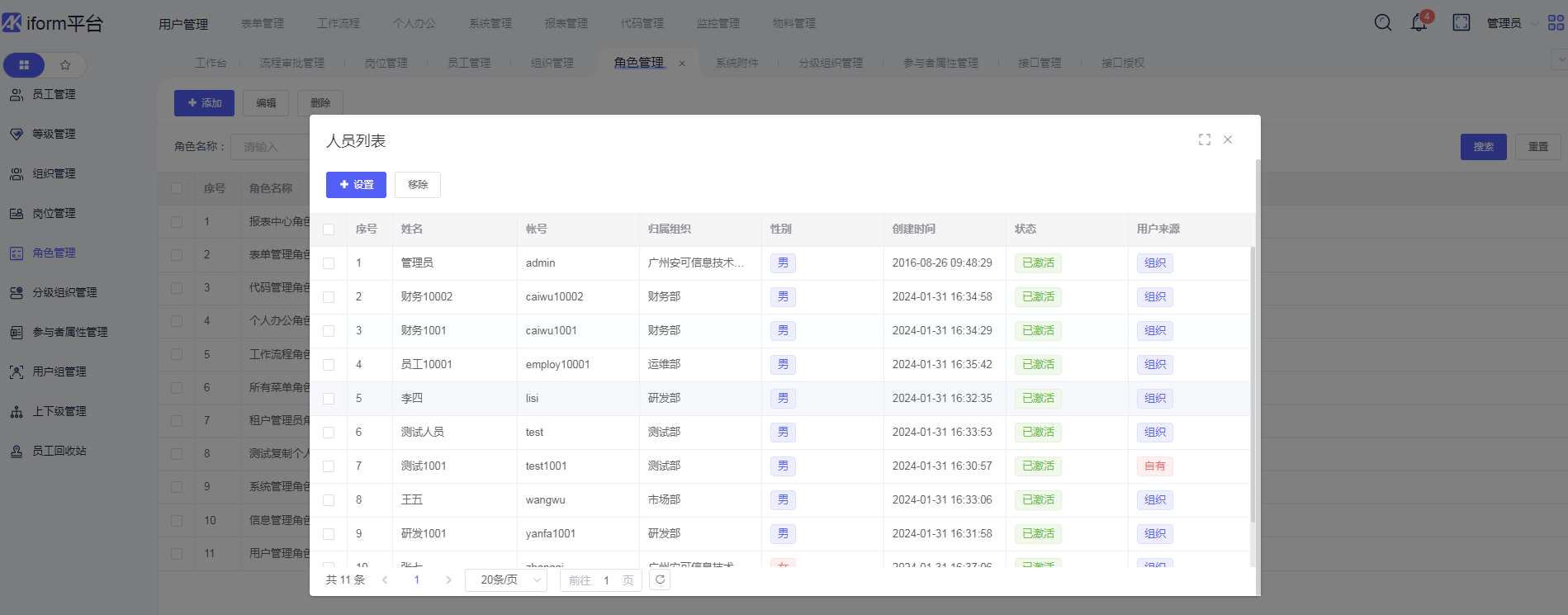Toggle fullscreen icon in top header
Screen dimensions: 1568x615
click(x=1461, y=22)
